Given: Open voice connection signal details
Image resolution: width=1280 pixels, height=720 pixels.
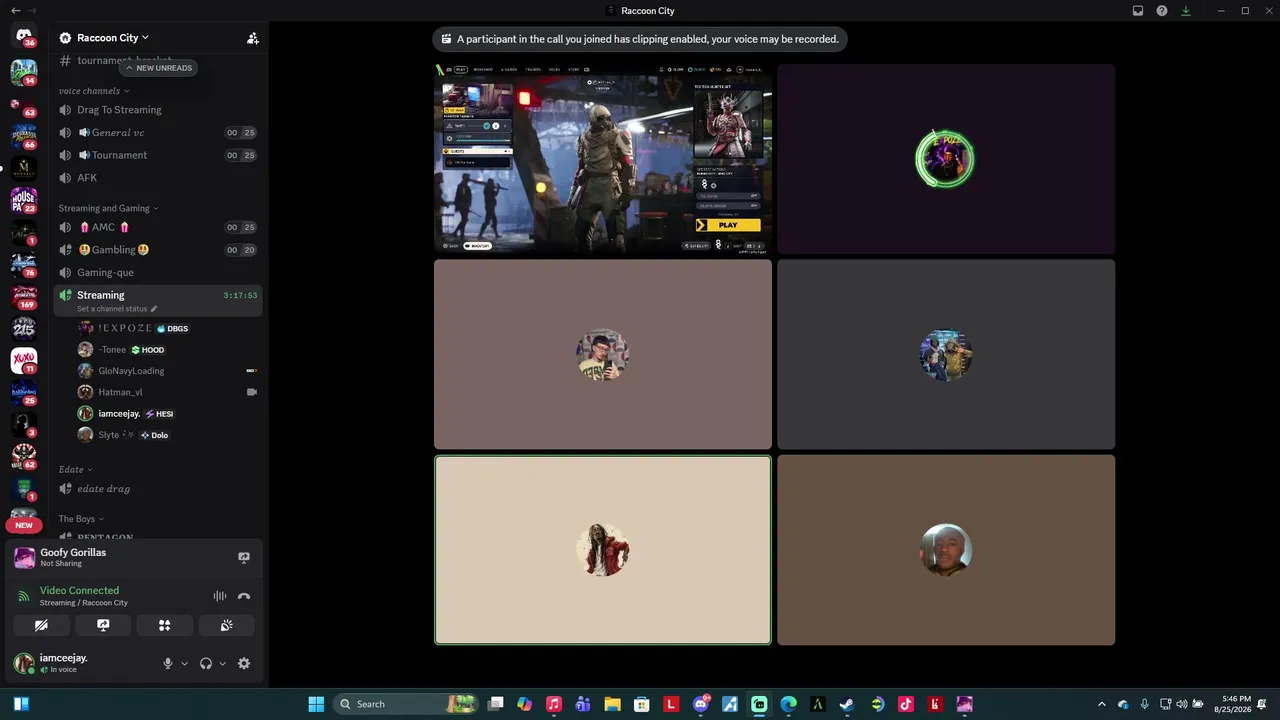Looking at the screenshot, I should pyautogui.click(x=24, y=596).
